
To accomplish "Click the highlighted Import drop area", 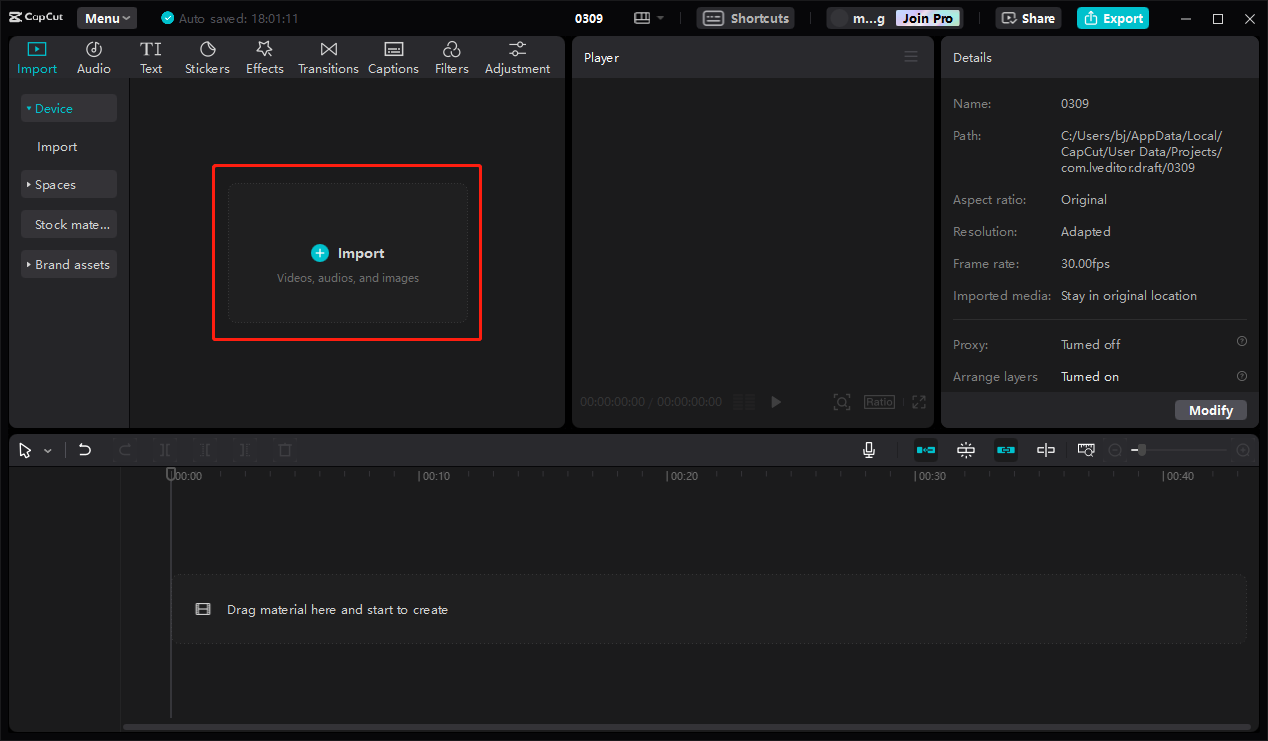I will click(x=347, y=253).
